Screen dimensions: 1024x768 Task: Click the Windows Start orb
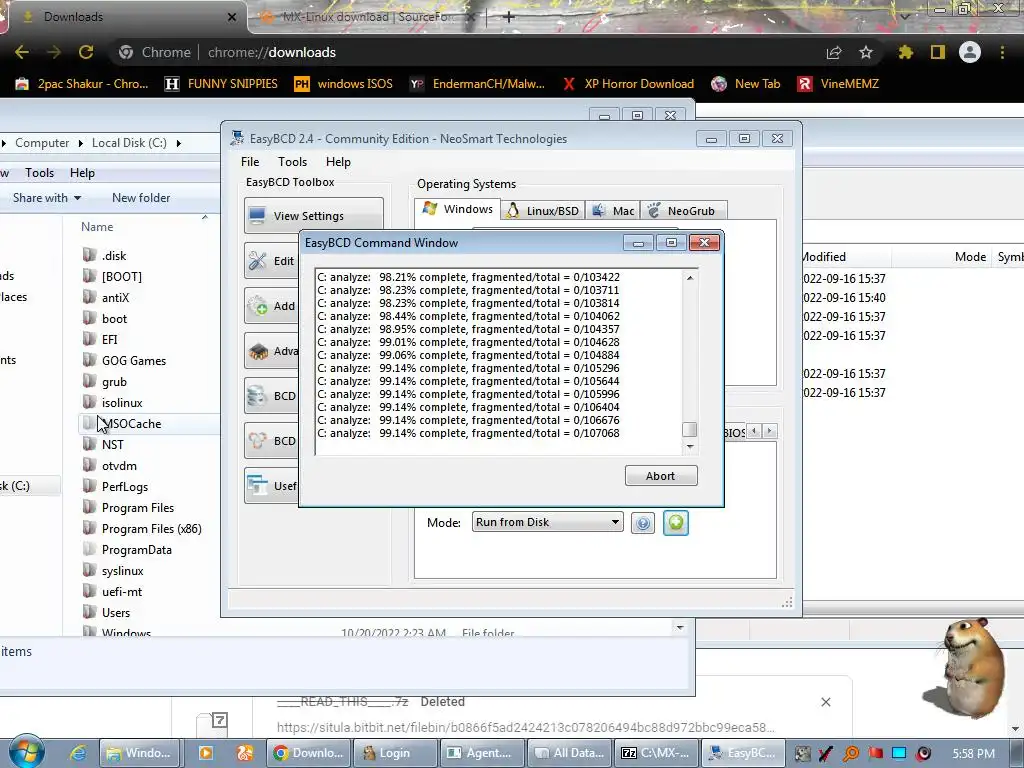[x=26, y=751]
